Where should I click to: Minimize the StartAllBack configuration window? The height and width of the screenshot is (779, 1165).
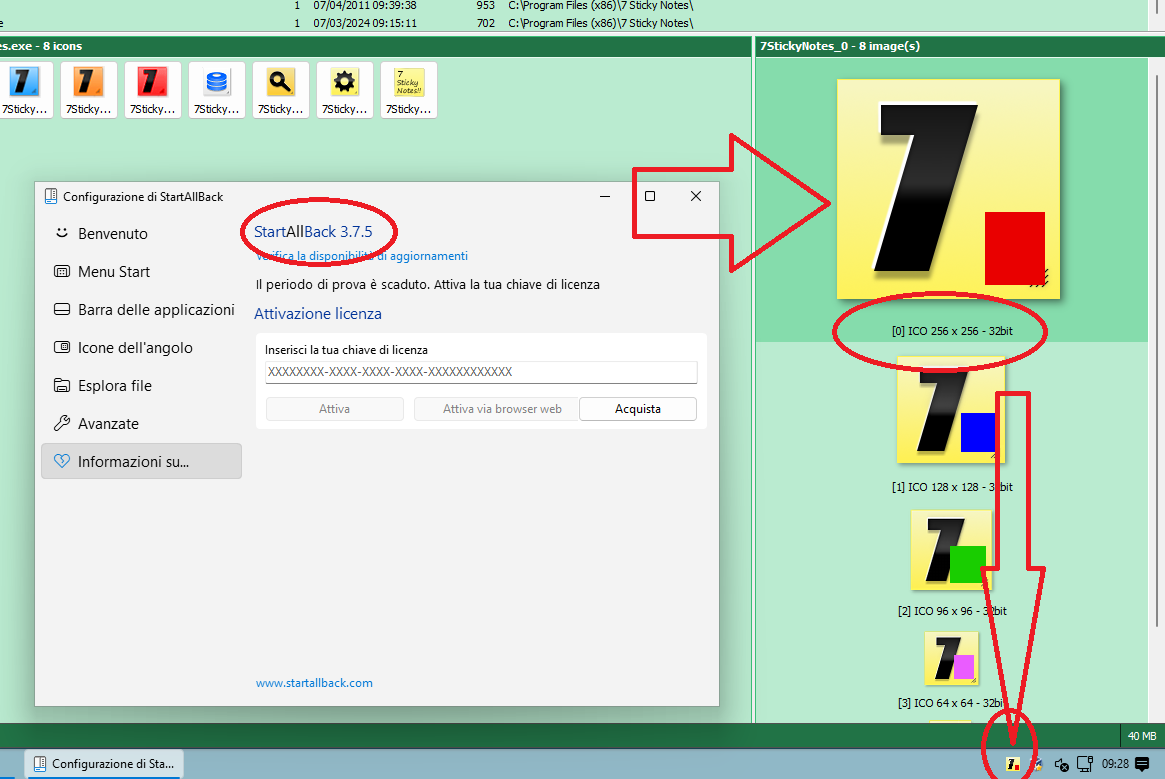[605, 196]
